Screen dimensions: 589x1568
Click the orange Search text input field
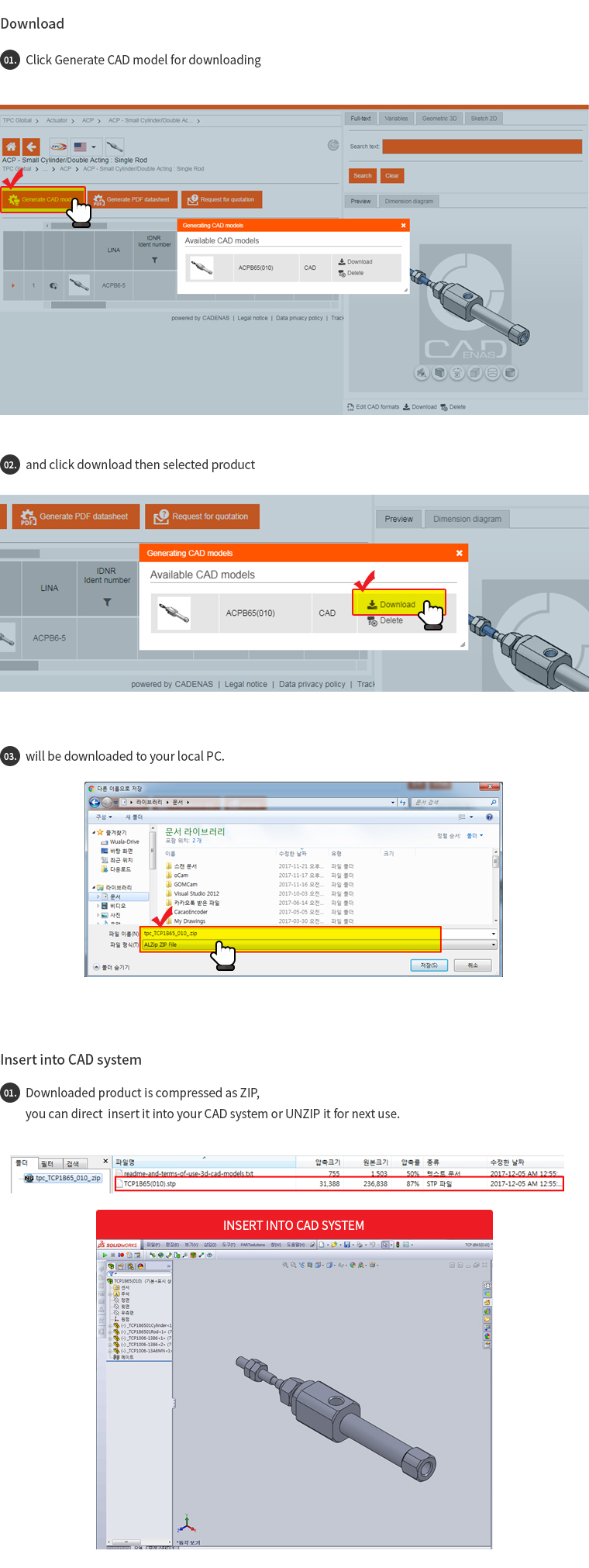point(481,147)
